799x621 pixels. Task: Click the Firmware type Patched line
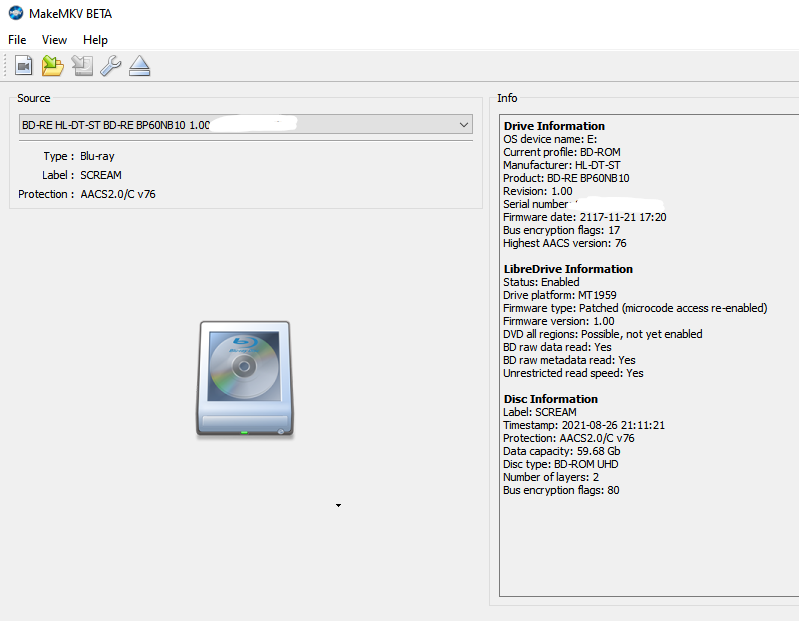point(635,308)
